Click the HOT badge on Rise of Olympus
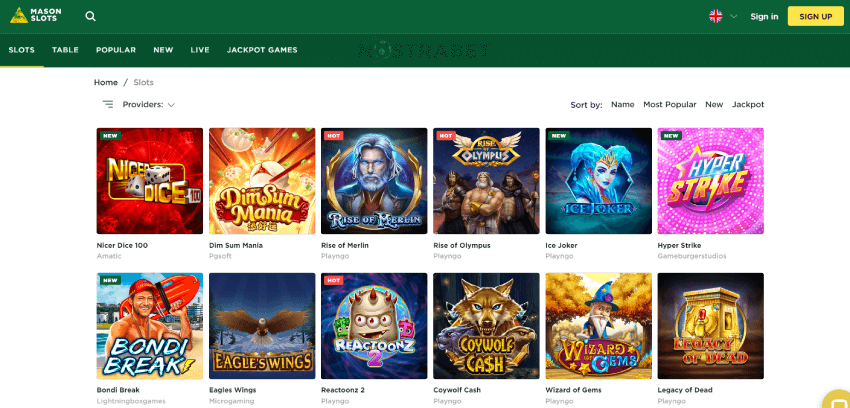The height and width of the screenshot is (408, 850). 445,135
